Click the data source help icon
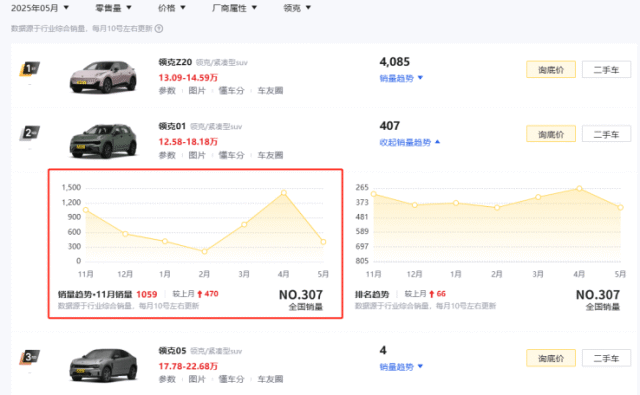The width and height of the screenshot is (640, 395). point(159,29)
